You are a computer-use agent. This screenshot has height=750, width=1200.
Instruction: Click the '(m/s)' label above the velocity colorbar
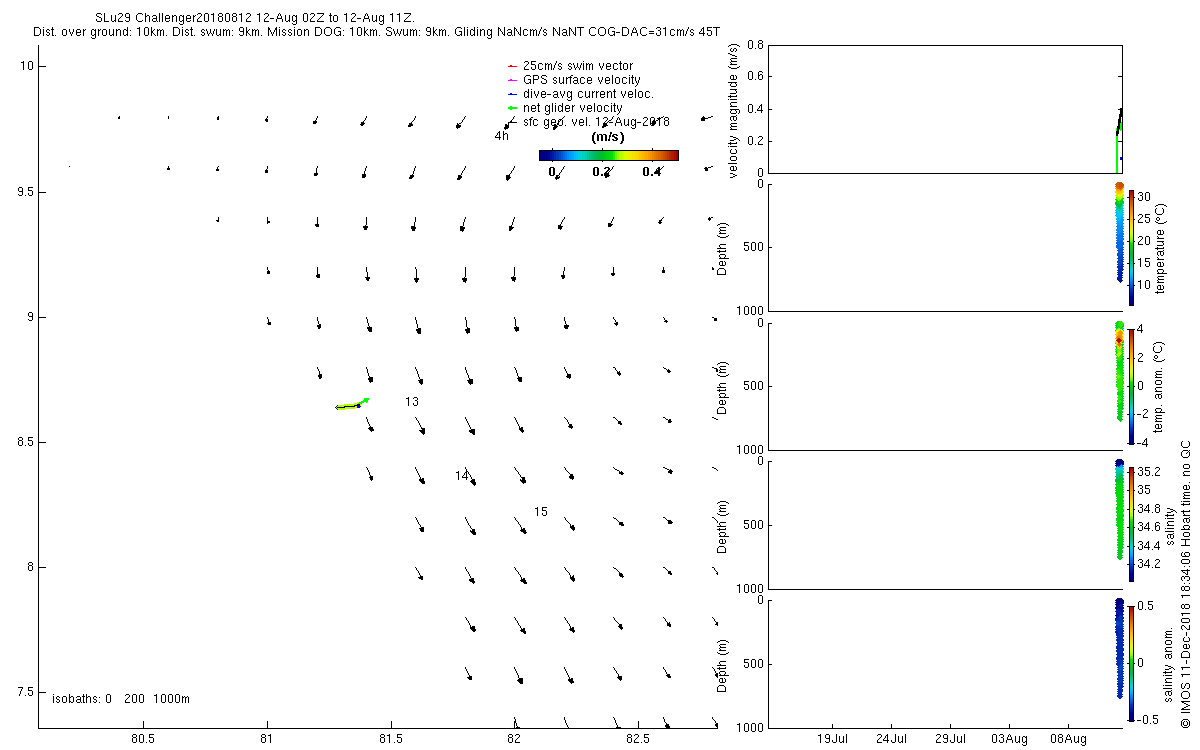coord(608,137)
